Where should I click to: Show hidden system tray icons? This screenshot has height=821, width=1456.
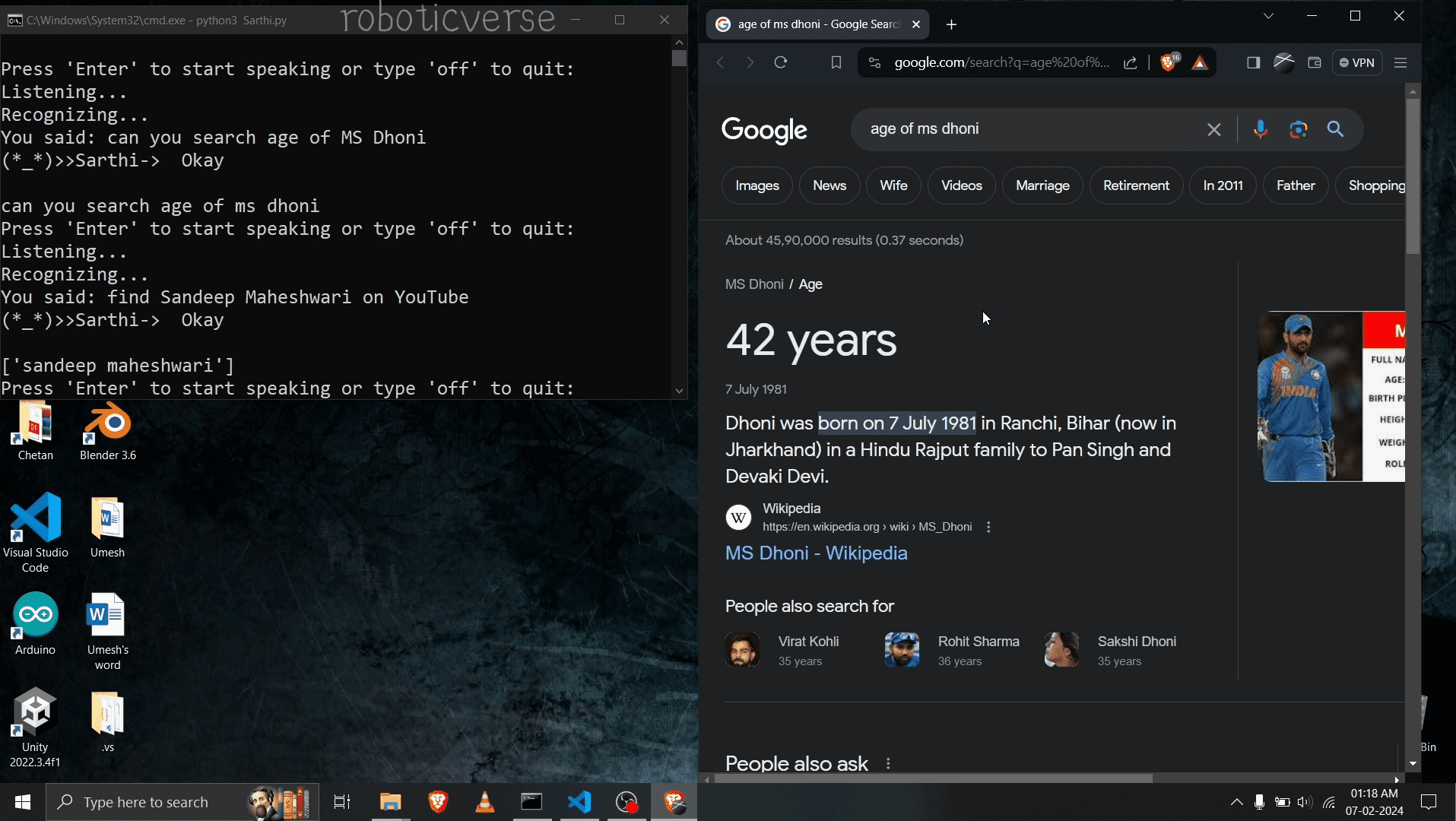[x=1236, y=802]
